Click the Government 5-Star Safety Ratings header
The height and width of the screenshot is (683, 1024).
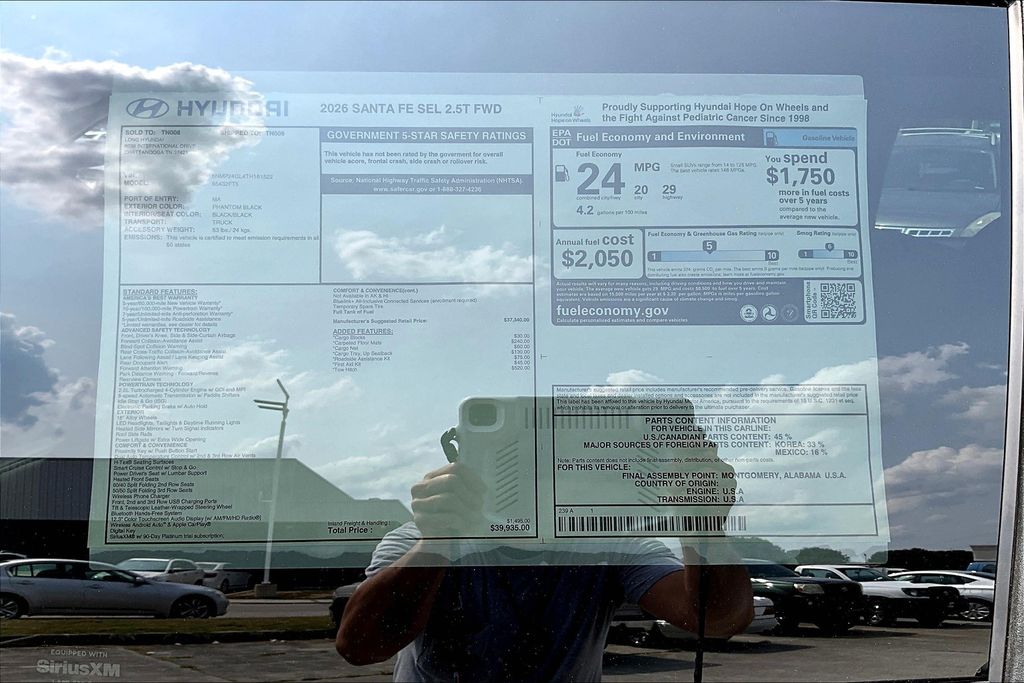[x=426, y=136]
